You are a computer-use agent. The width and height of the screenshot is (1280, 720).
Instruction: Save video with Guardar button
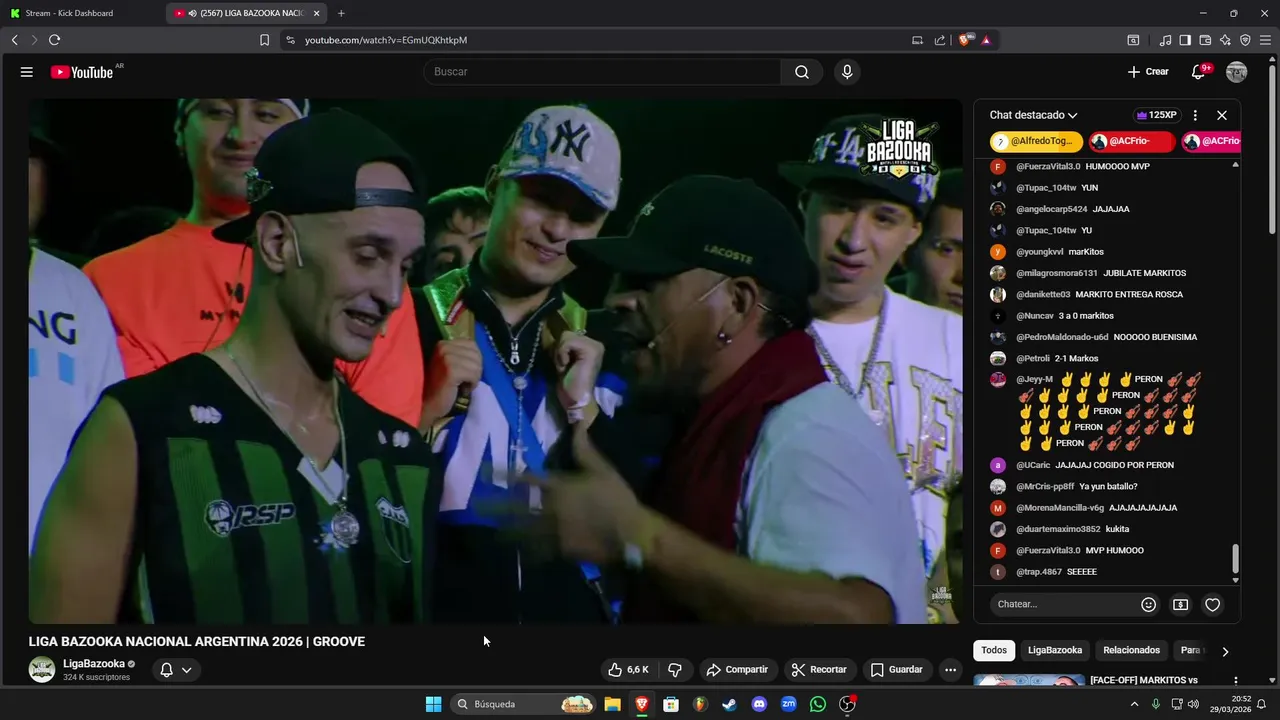896,670
